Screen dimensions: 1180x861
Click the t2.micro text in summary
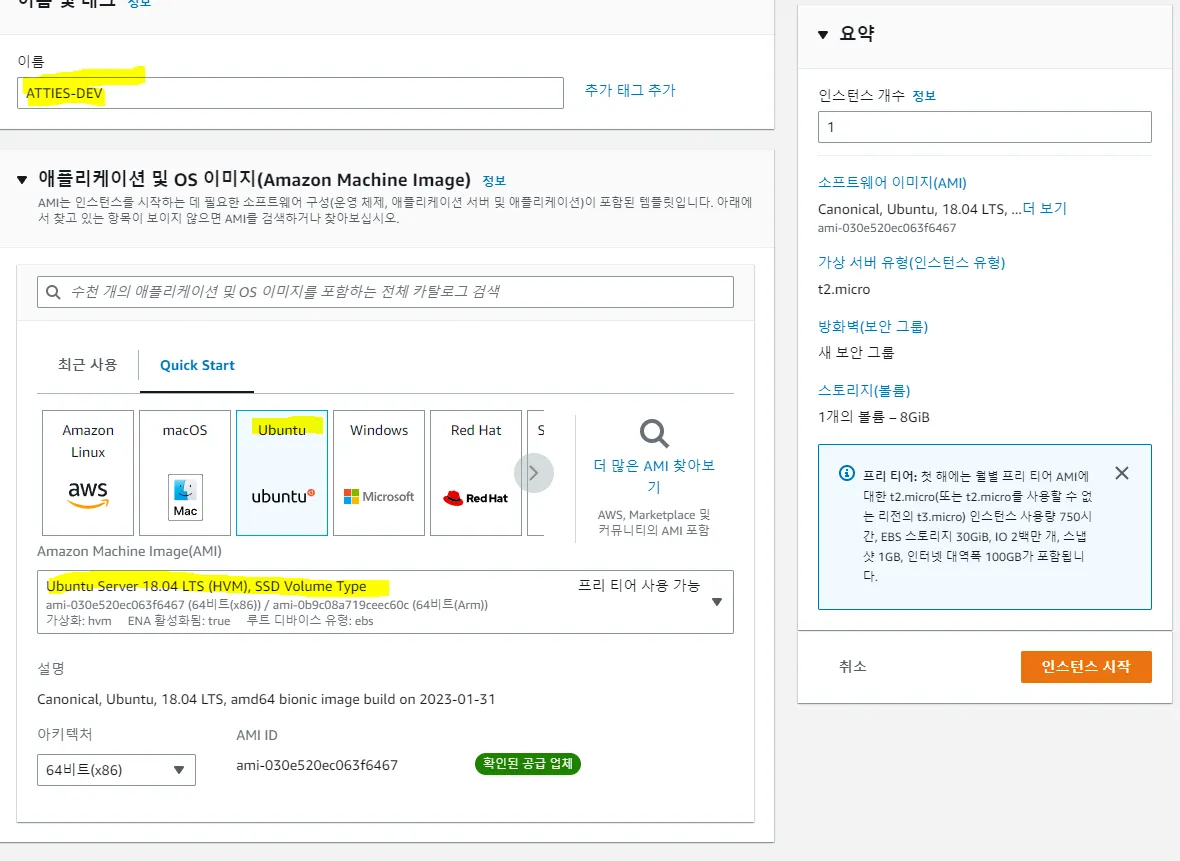point(844,289)
